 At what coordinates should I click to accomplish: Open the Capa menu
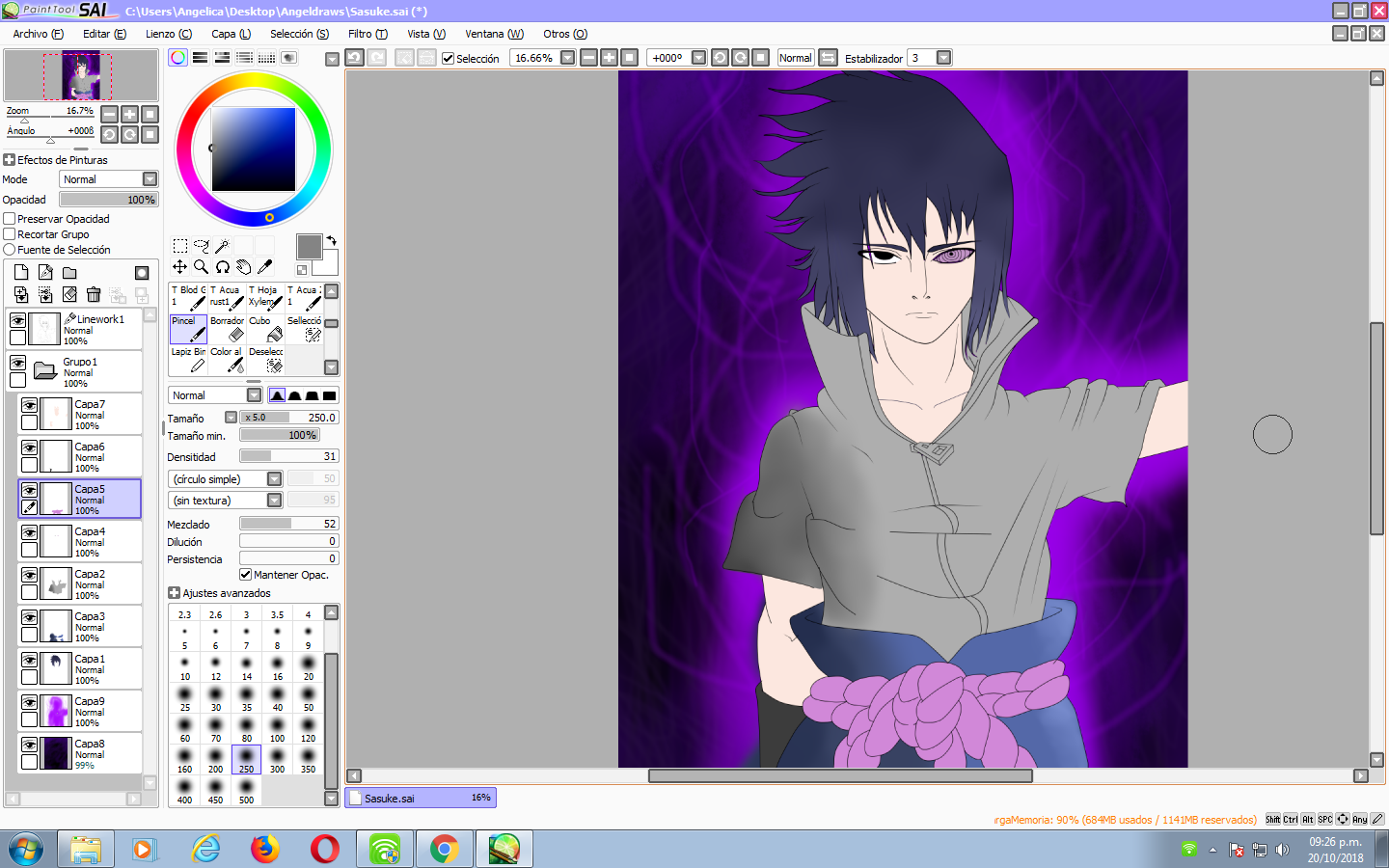[x=231, y=34]
